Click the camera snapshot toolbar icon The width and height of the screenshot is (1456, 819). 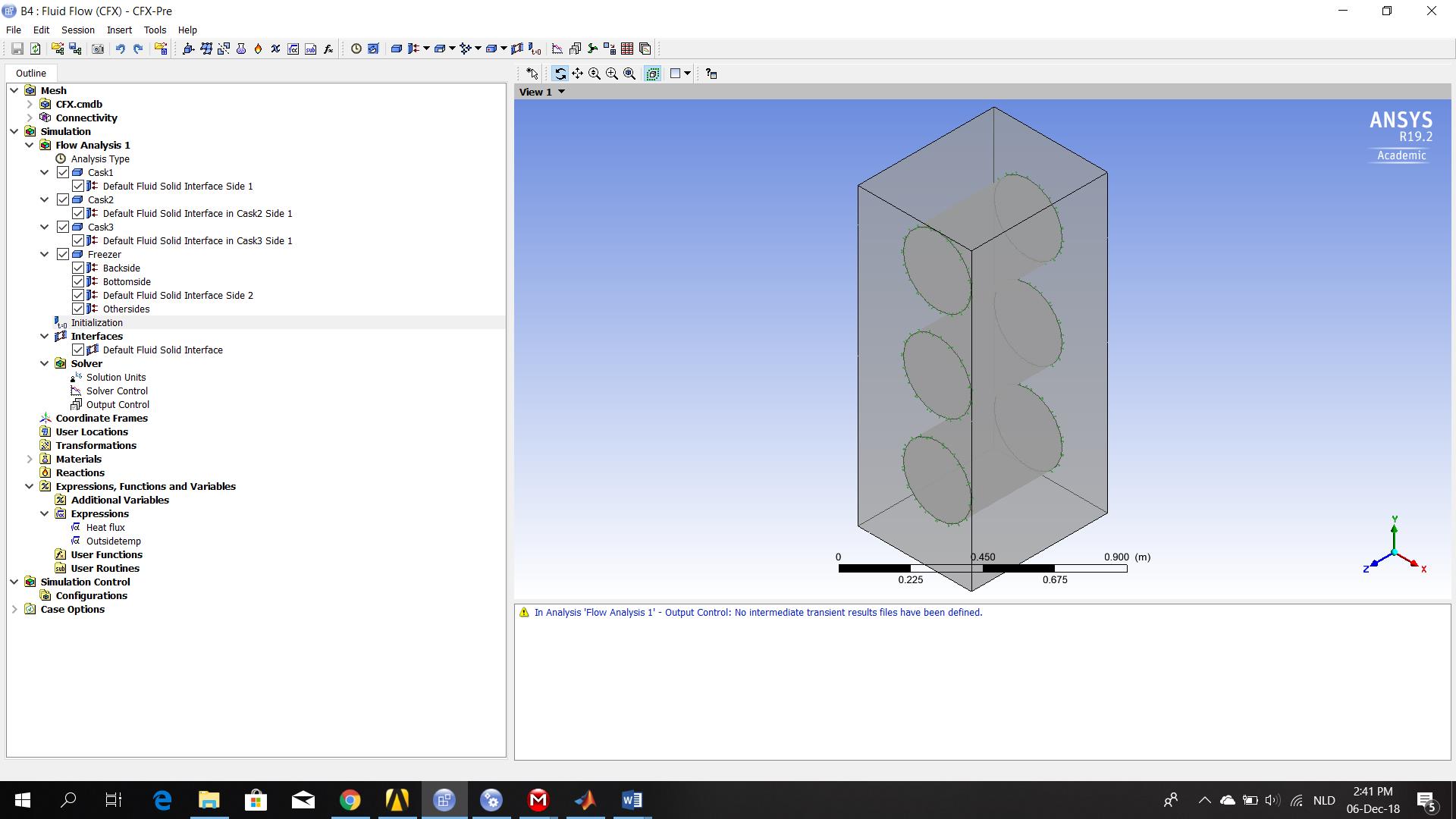pos(98,49)
